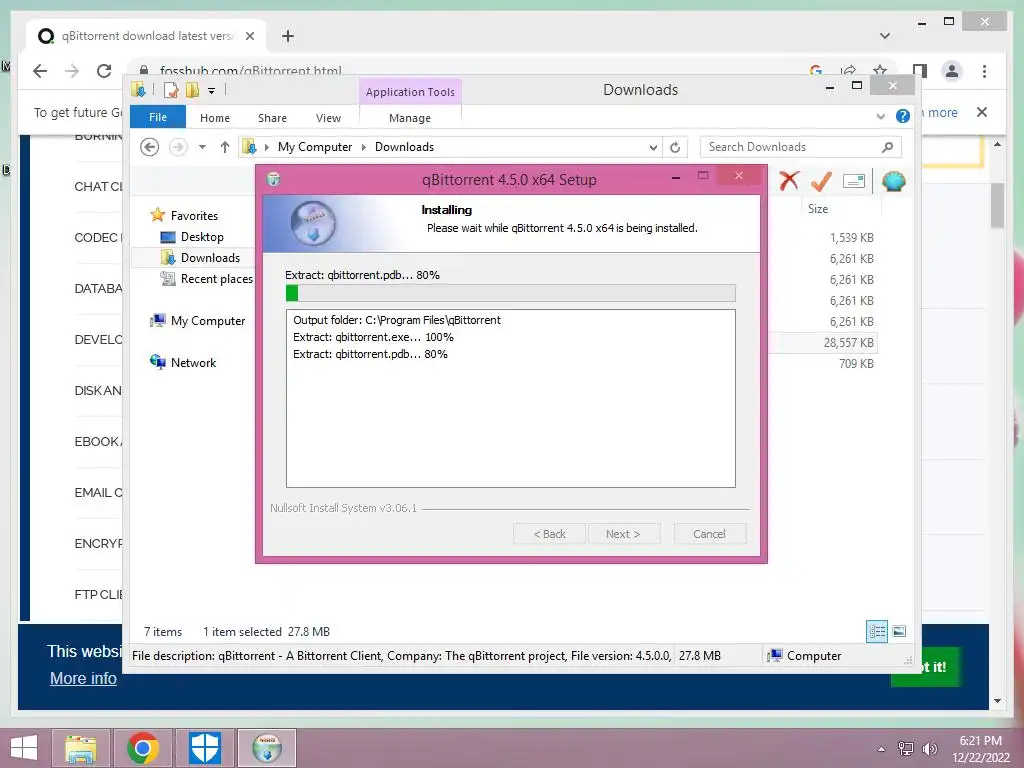Image resolution: width=1024 pixels, height=768 pixels.
Task: Click the rename icon in the Explorer toolbar
Action: tap(854, 181)
